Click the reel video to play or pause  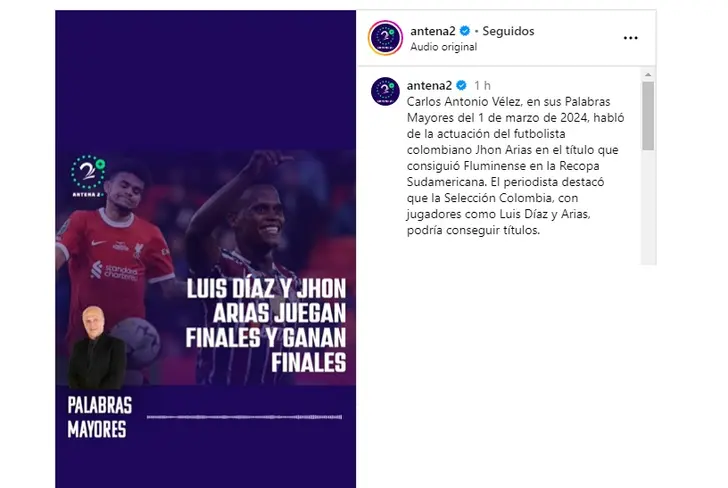[x=206, y=249]
